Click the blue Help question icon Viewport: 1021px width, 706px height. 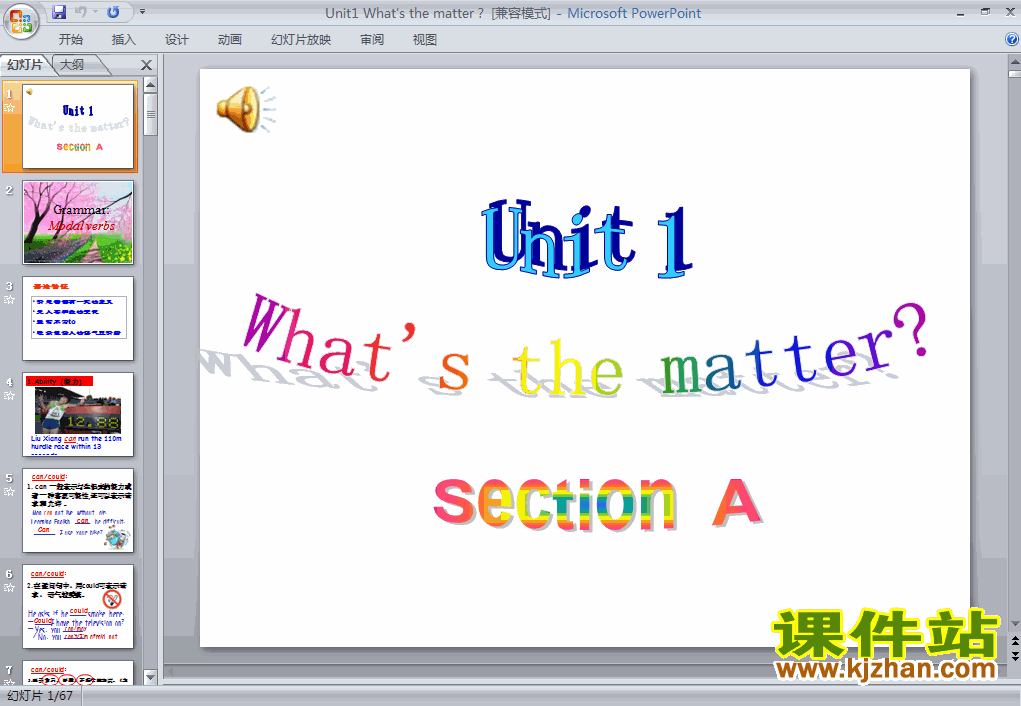(x=1012, y=39)
